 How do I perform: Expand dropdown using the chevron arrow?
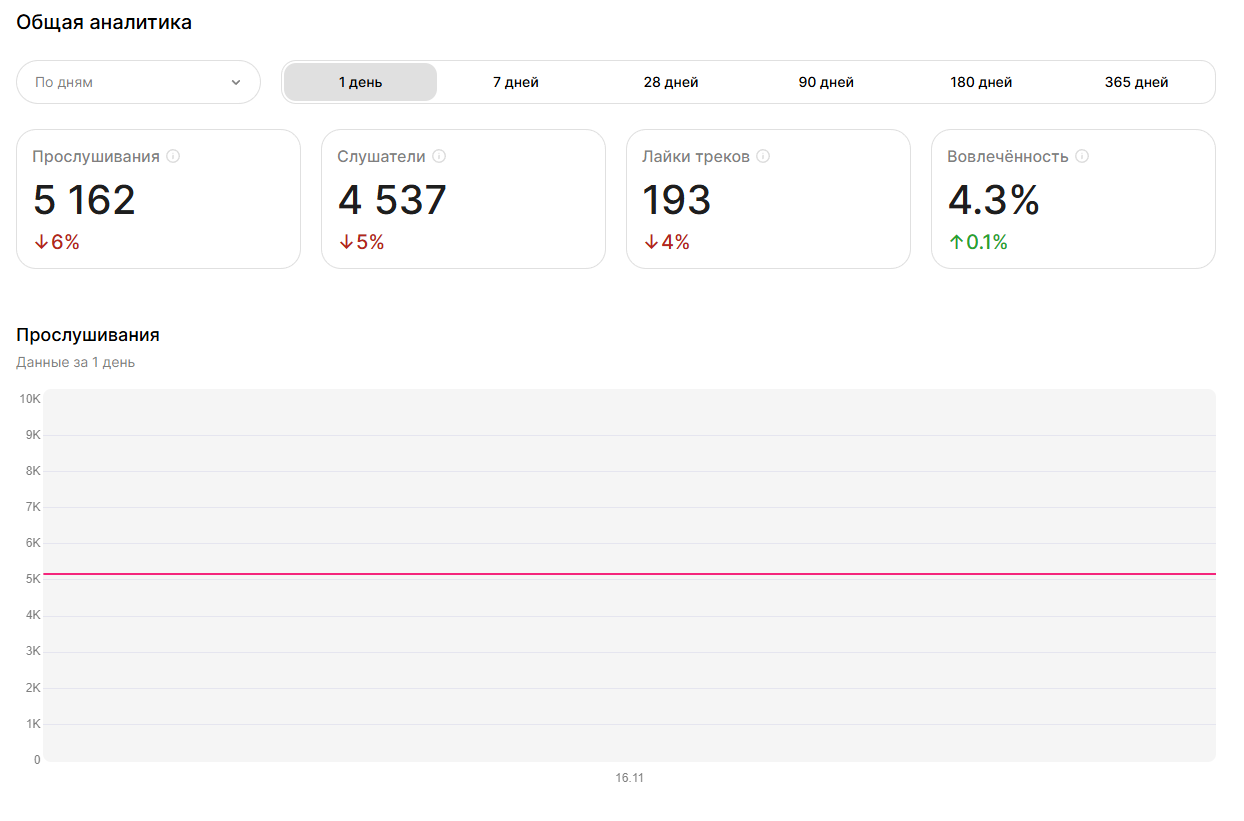pos(236,82)
